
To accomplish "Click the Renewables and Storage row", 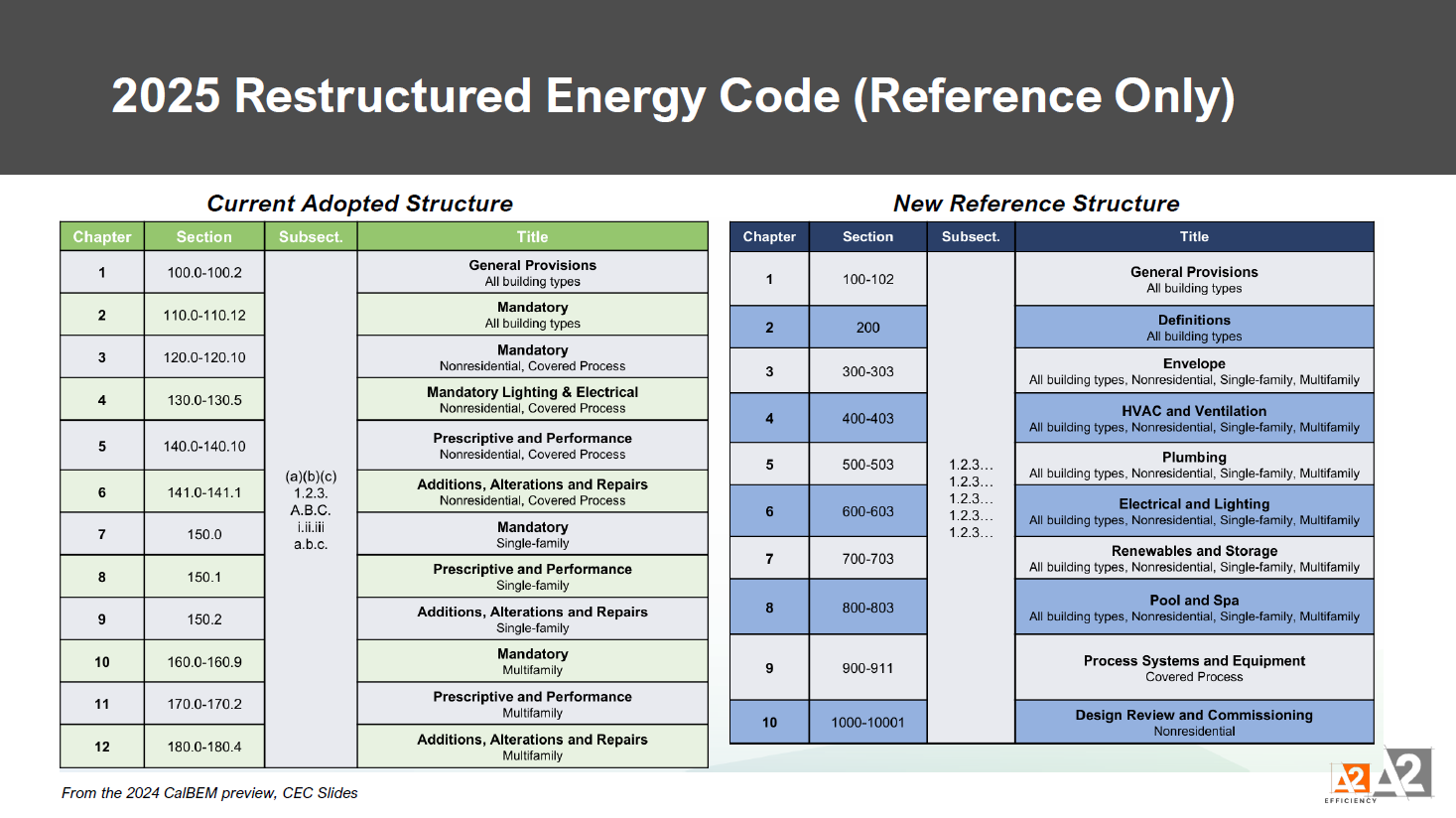I will click(x=1194, y=558).
